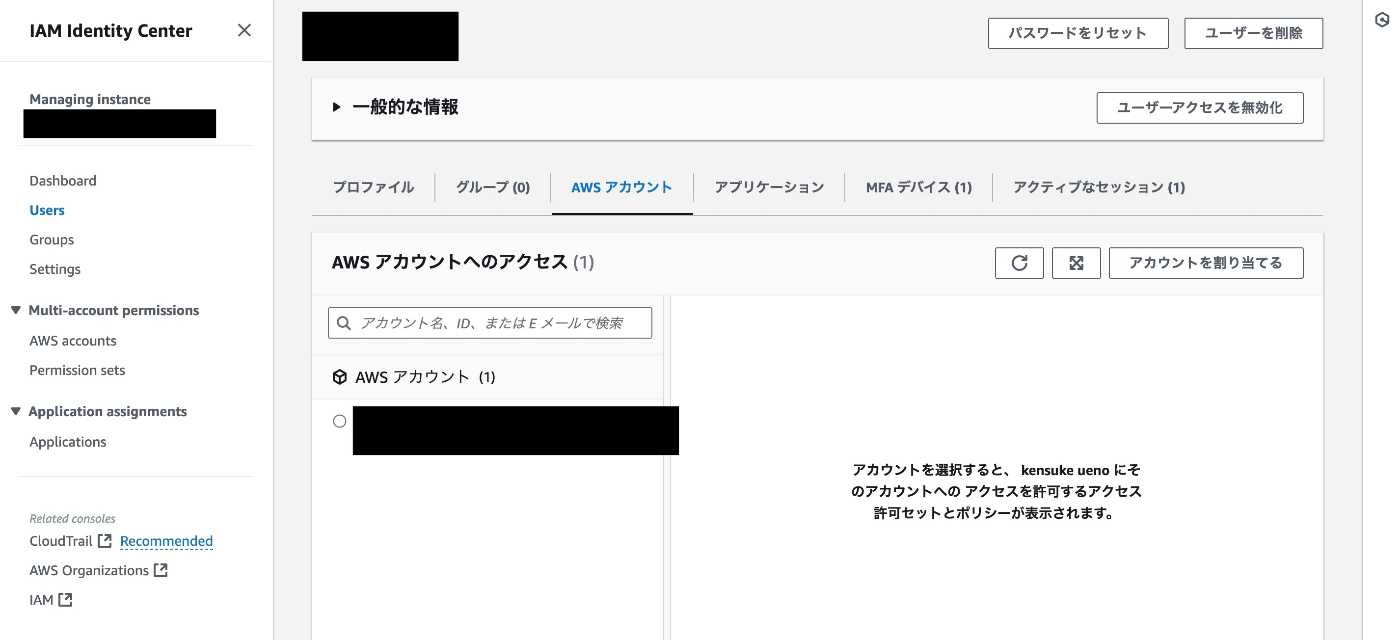Open AWS accounts in the sidebar

[x=73, y=341]
